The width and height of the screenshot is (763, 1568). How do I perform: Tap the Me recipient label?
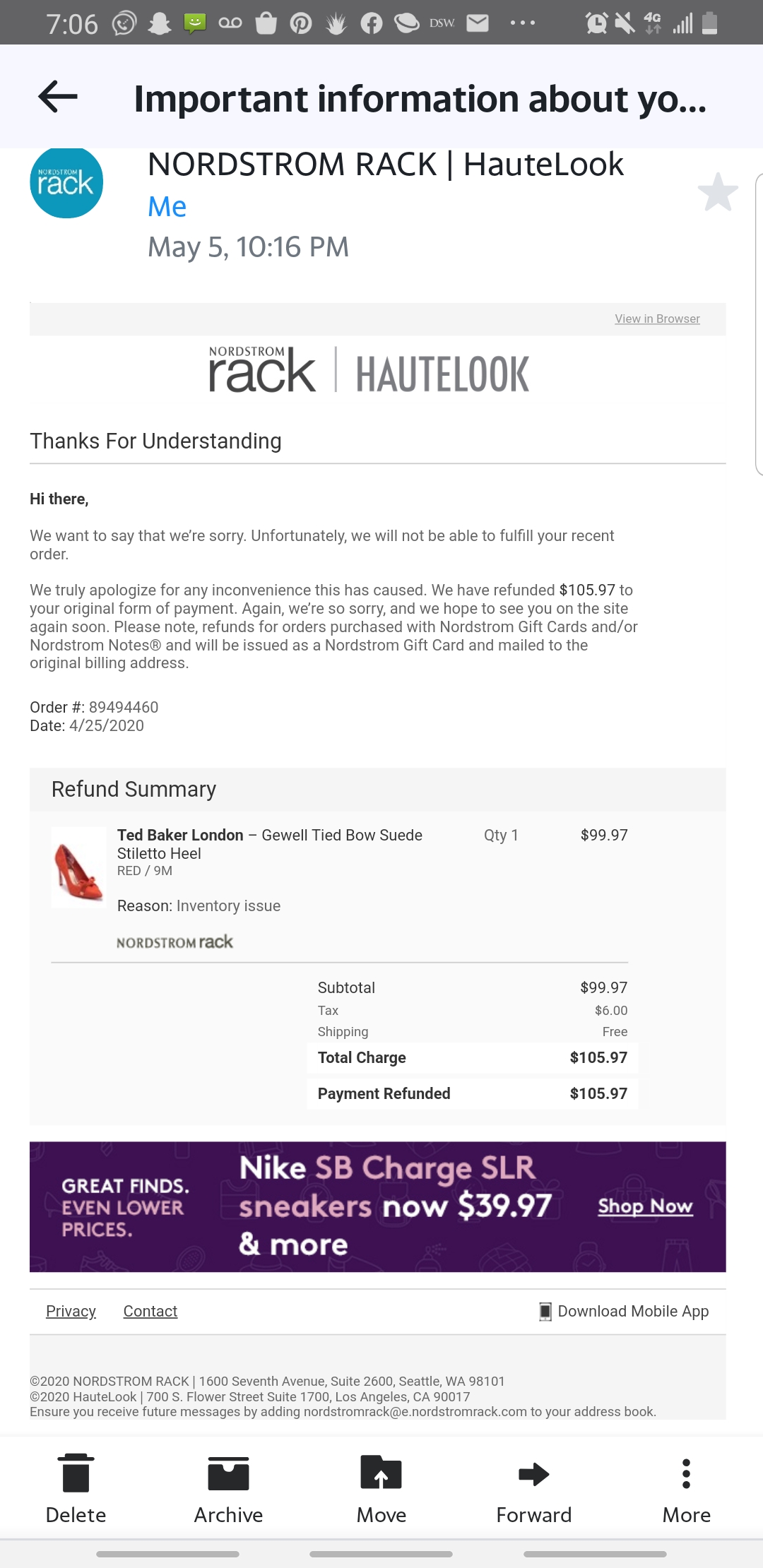(167, 207)
